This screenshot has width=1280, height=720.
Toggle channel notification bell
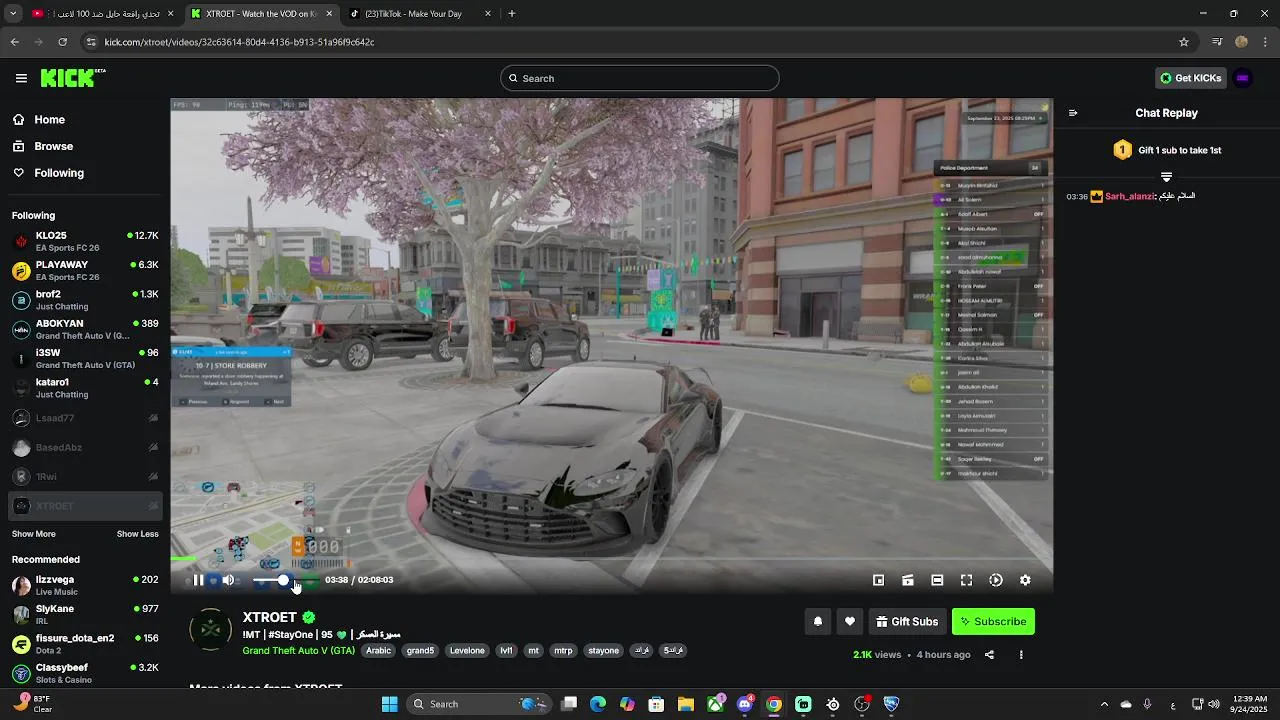[x=818, y=621]
